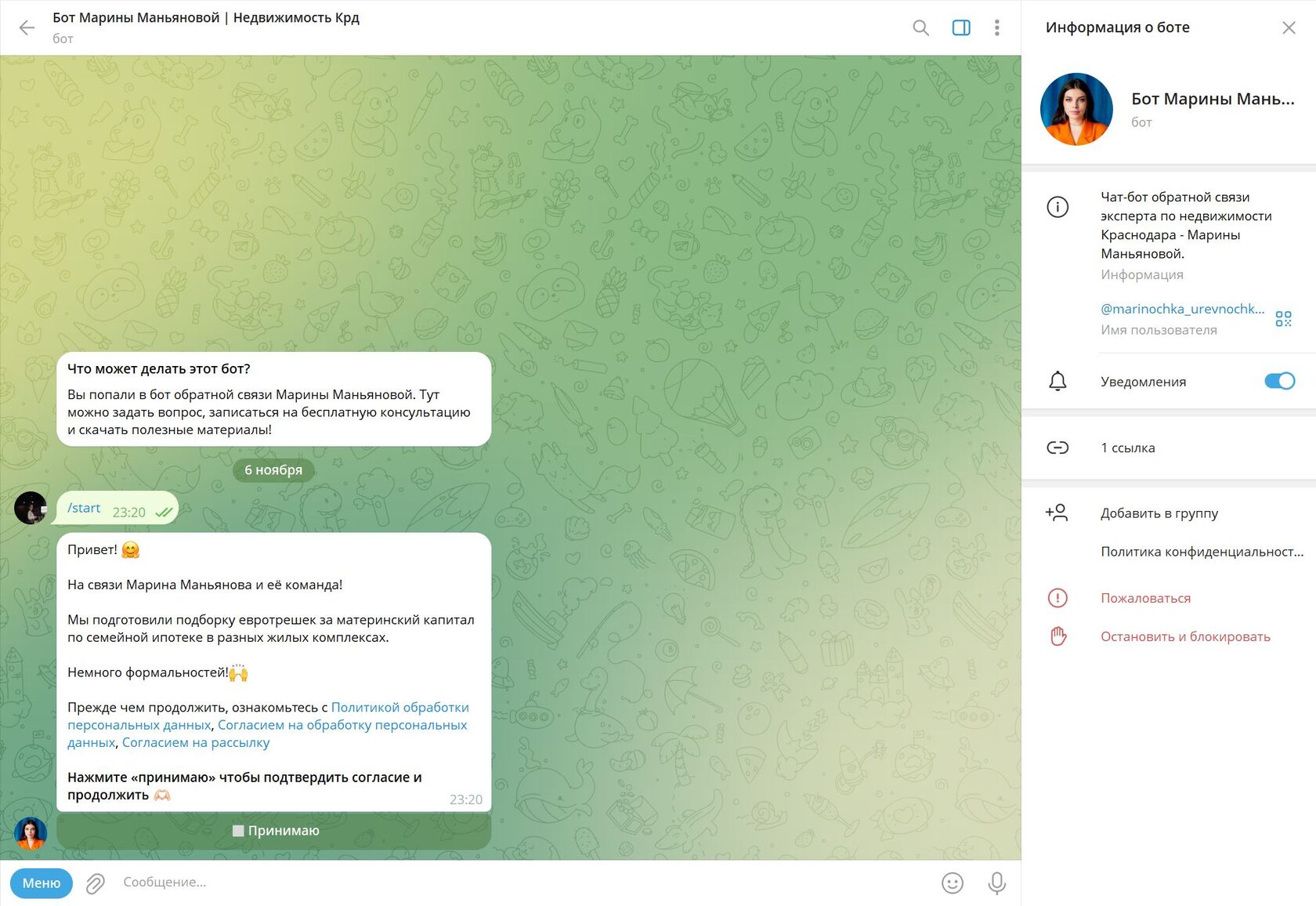Open the blue 'Меню' bot commands button
The height and width of the screenshot is (906, 1316).
[42, 883]
